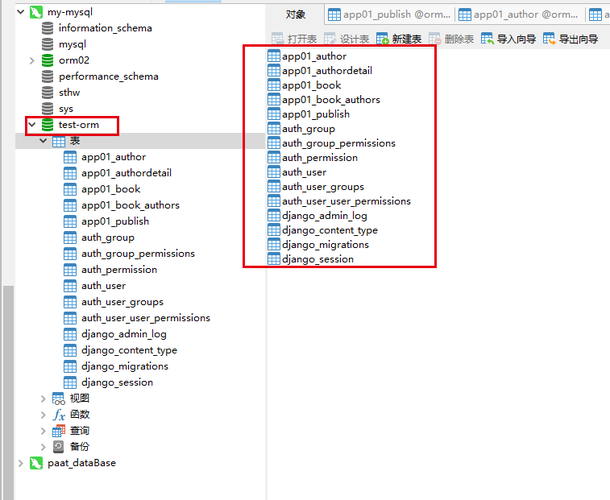This screenshot has width=610, height=500.
Task: Select django_migrations in the tree
Action: point(124,367)
